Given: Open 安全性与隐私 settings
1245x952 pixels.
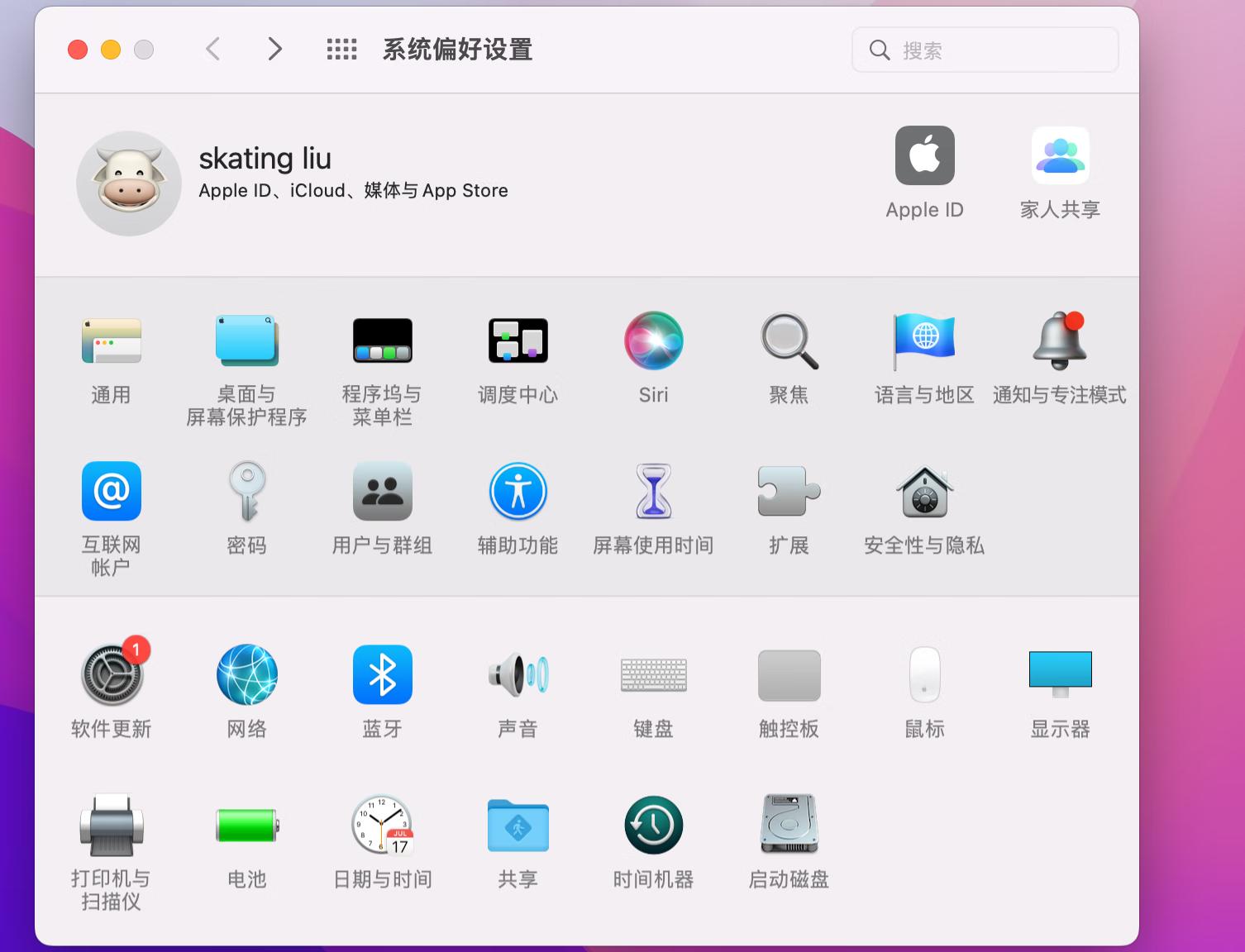Looking at the screenshot, I should point(924,491).
